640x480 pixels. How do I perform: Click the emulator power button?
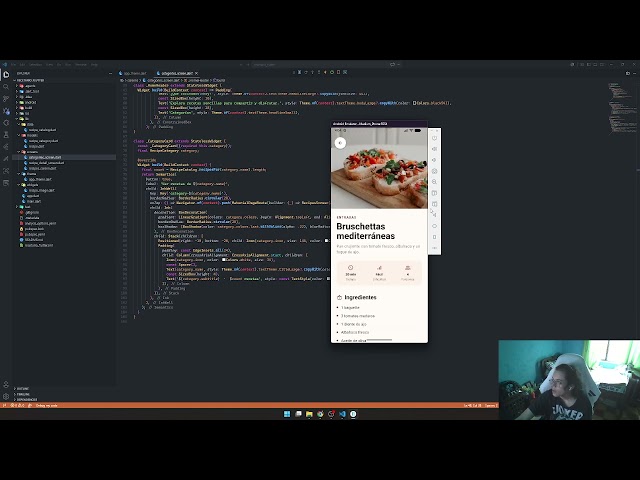pos(434,138)
